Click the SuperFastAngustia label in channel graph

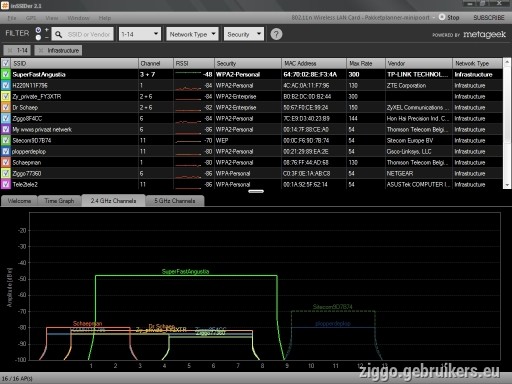pos(185,271)
